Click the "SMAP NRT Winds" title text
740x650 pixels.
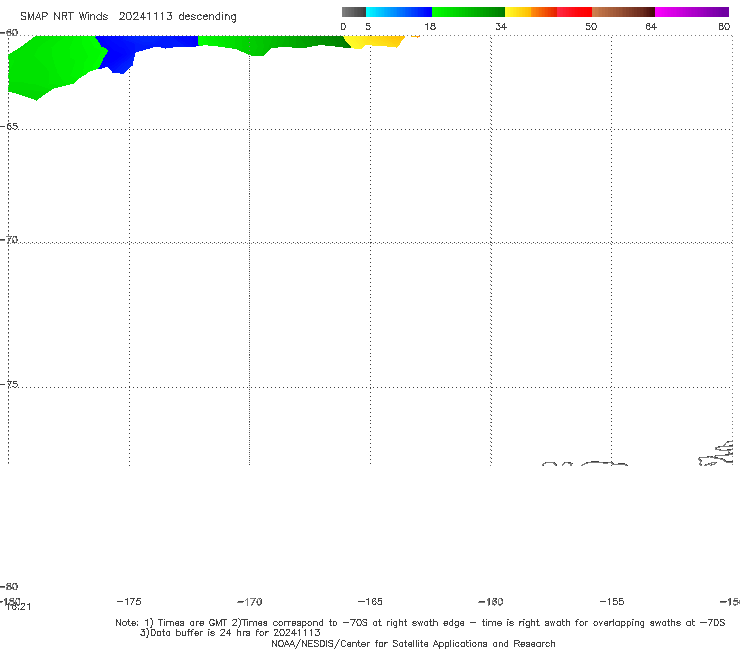pyautogui.click(x=64, y=16)
